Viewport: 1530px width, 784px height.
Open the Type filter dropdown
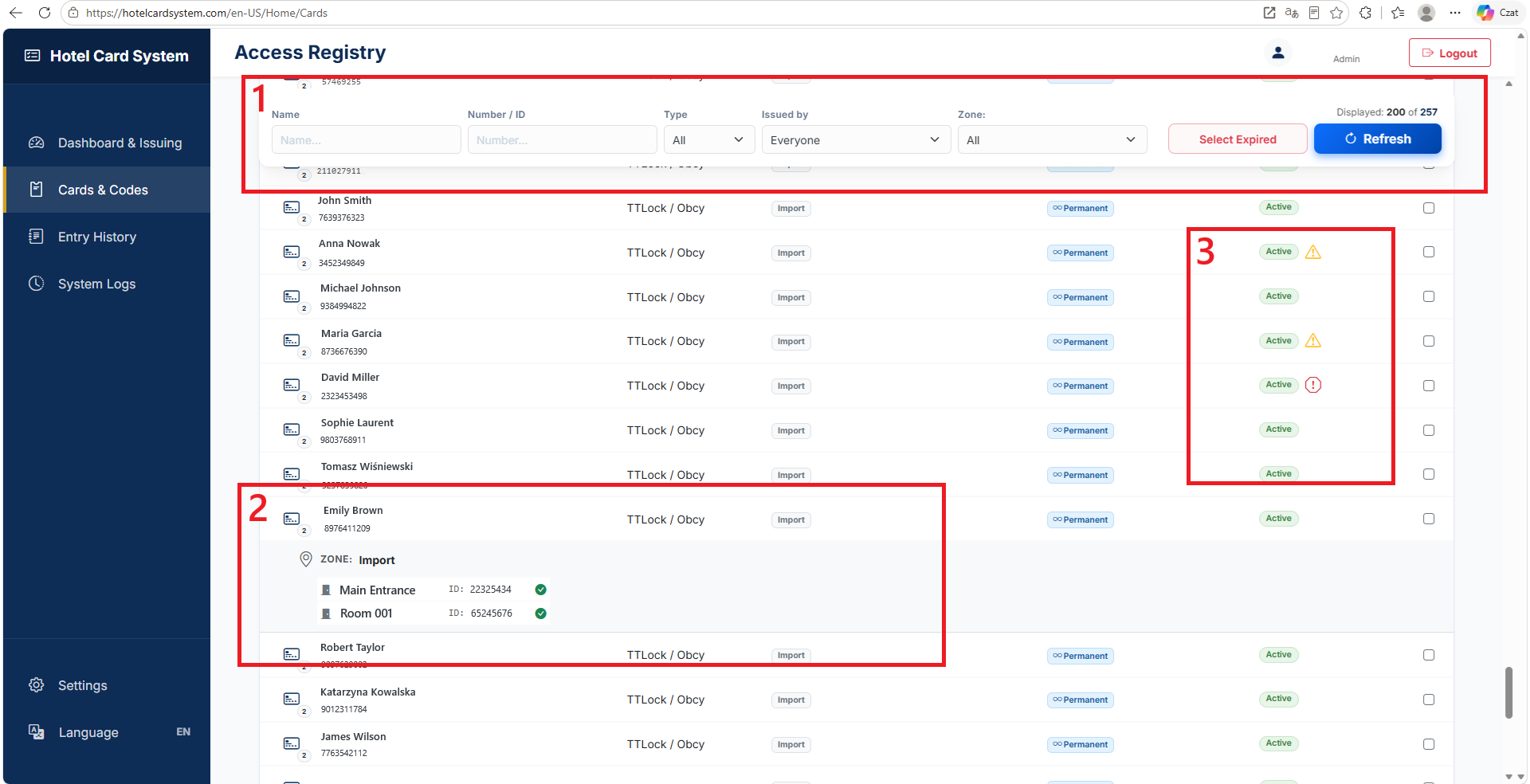(x=709, y=139)
